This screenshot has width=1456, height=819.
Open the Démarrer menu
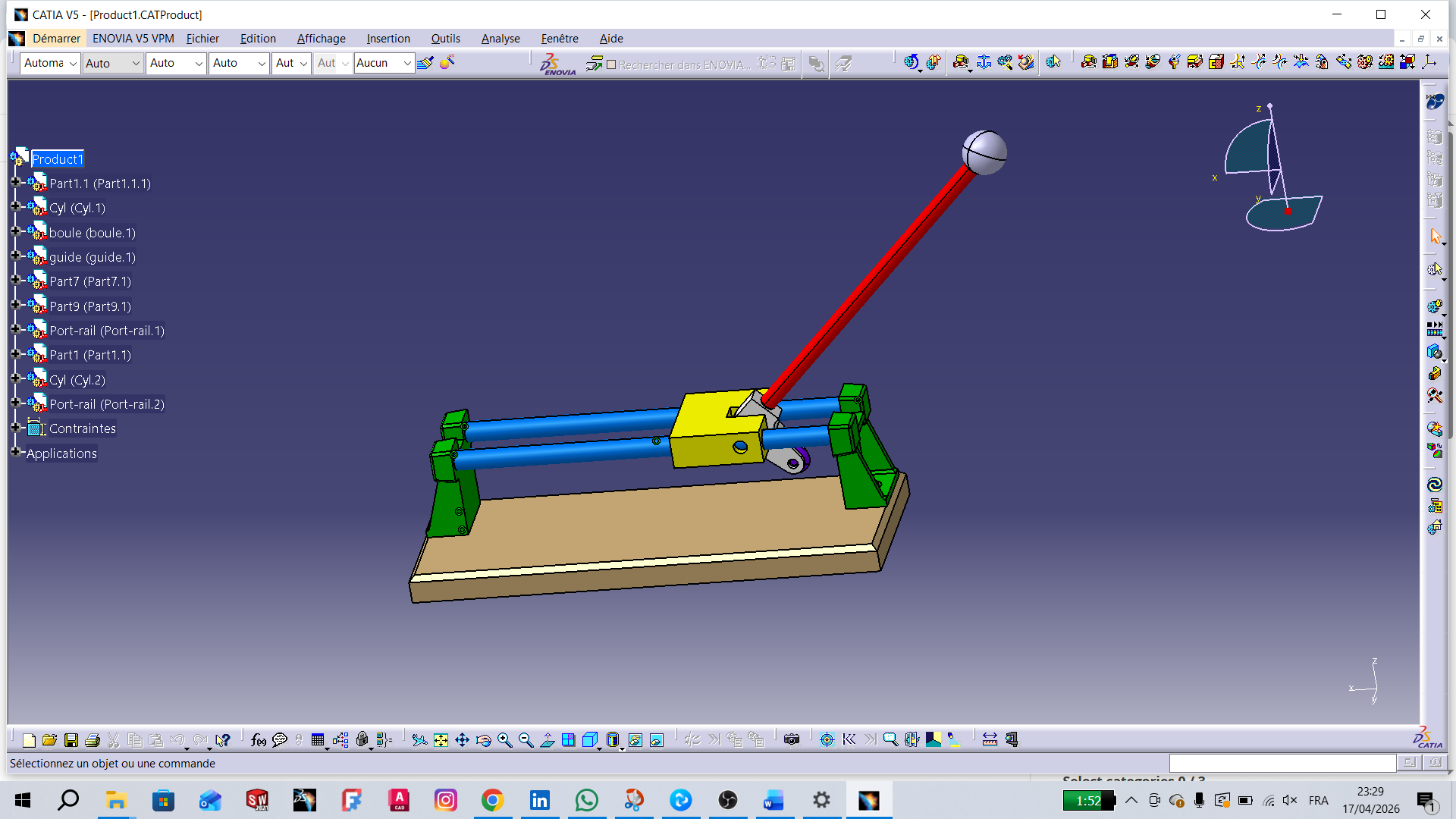point(56,39)
